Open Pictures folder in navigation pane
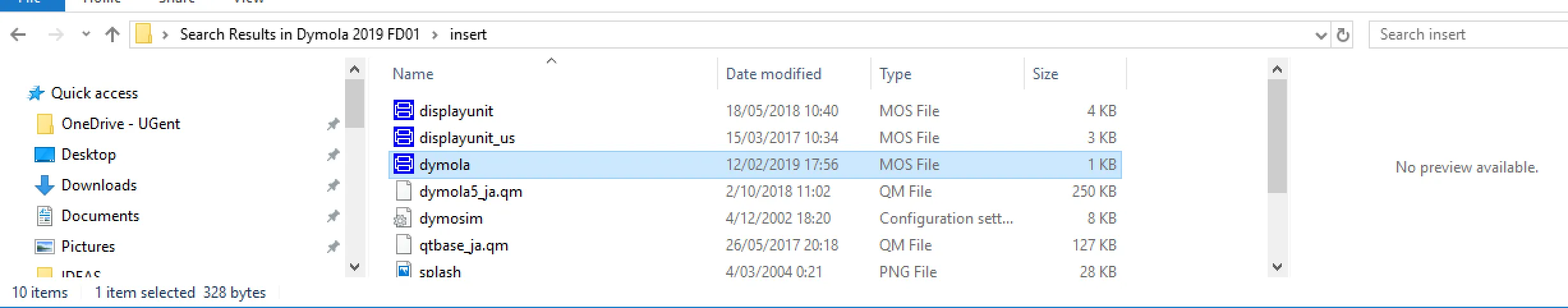The image size is (1568, 308). coord(88,247)
